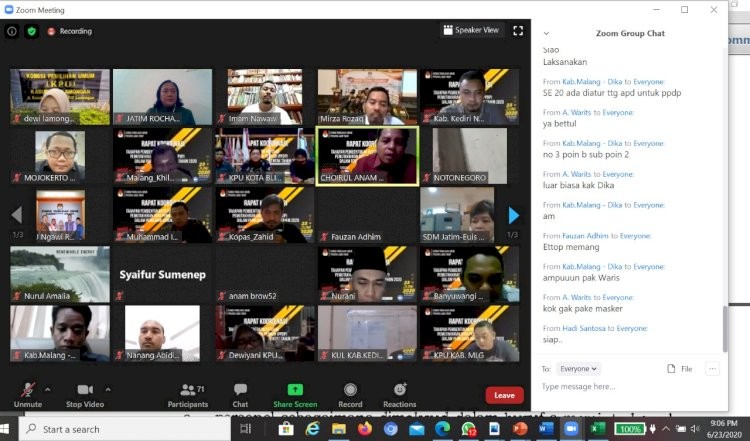
Task: Show meeting information icon
Action: tap(12, 31)
